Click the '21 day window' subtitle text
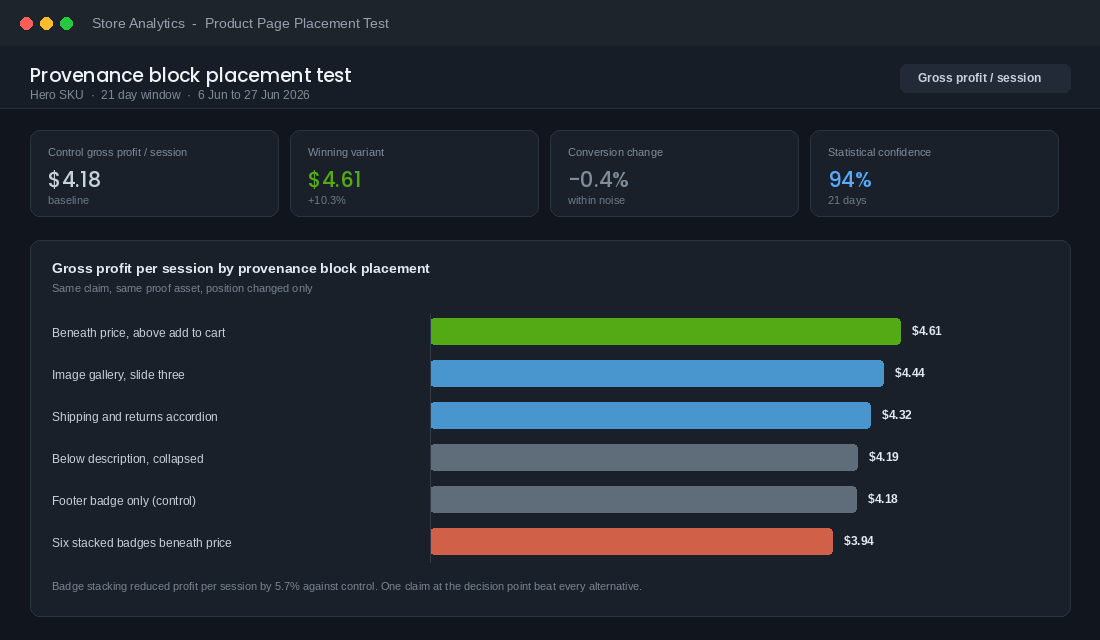This screenshot has width=1100, height=640. point(140,95)
